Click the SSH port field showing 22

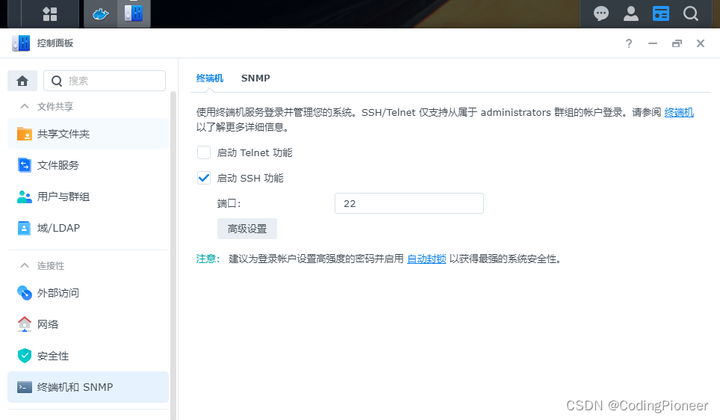[x=409, y=203]
